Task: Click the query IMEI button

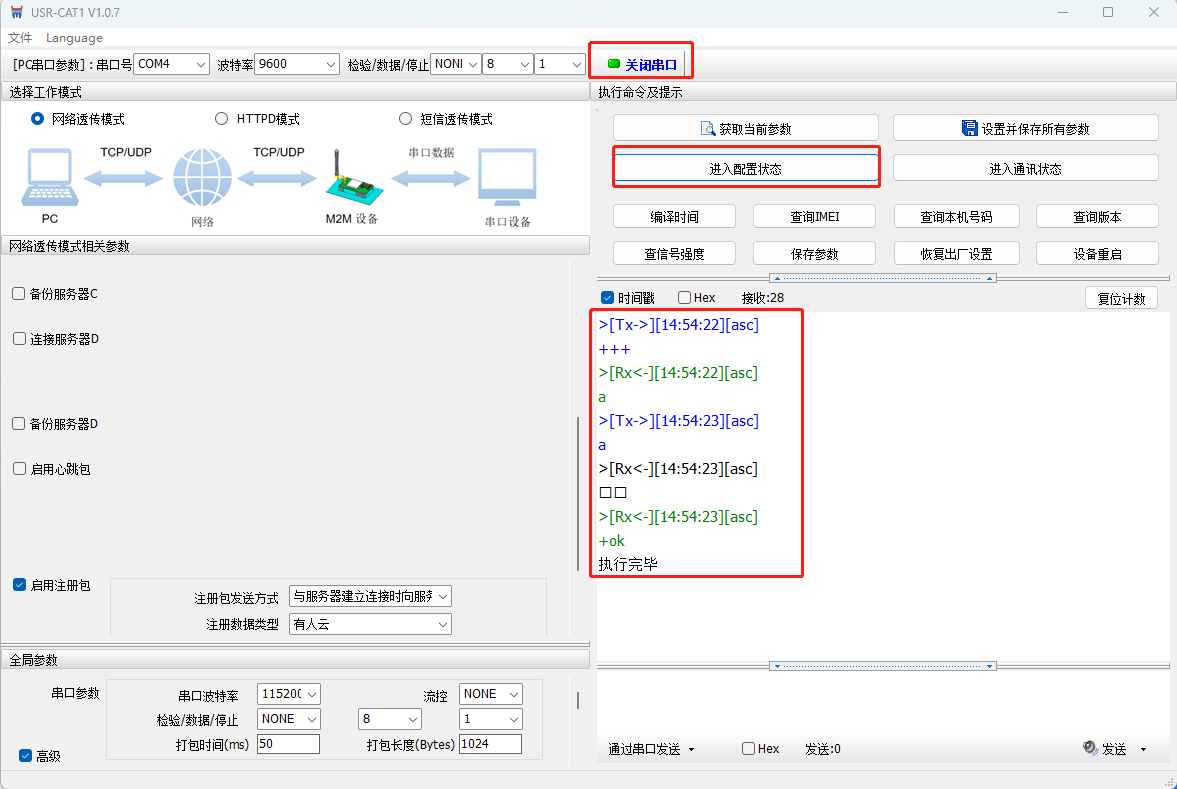Action: coord(814,217)
